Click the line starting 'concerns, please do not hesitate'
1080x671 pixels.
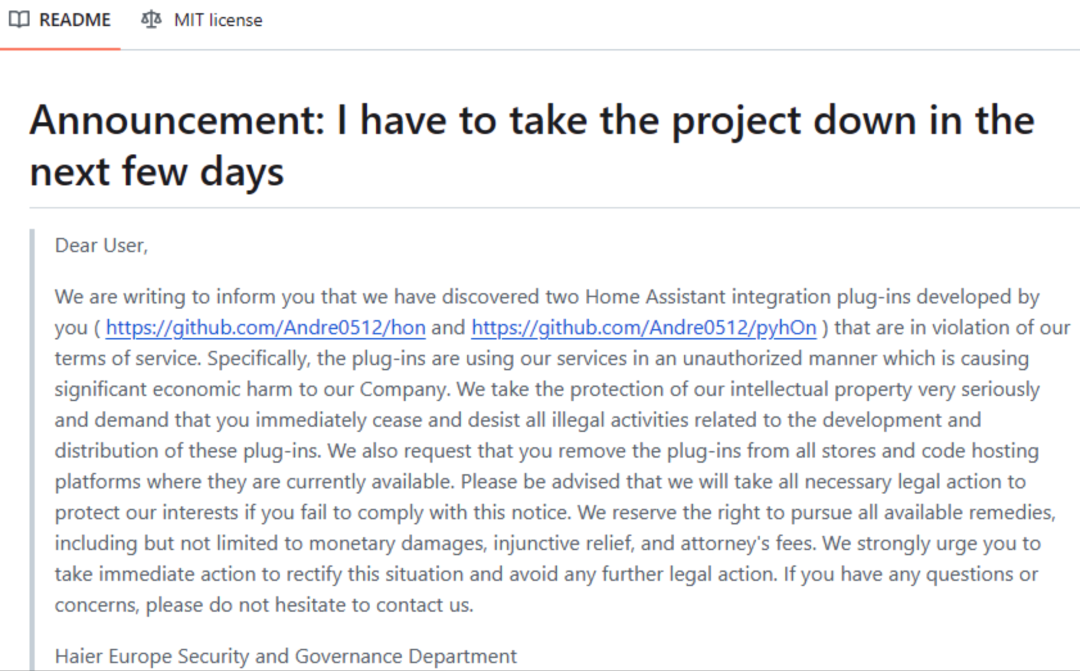click(x=264, y=605)
